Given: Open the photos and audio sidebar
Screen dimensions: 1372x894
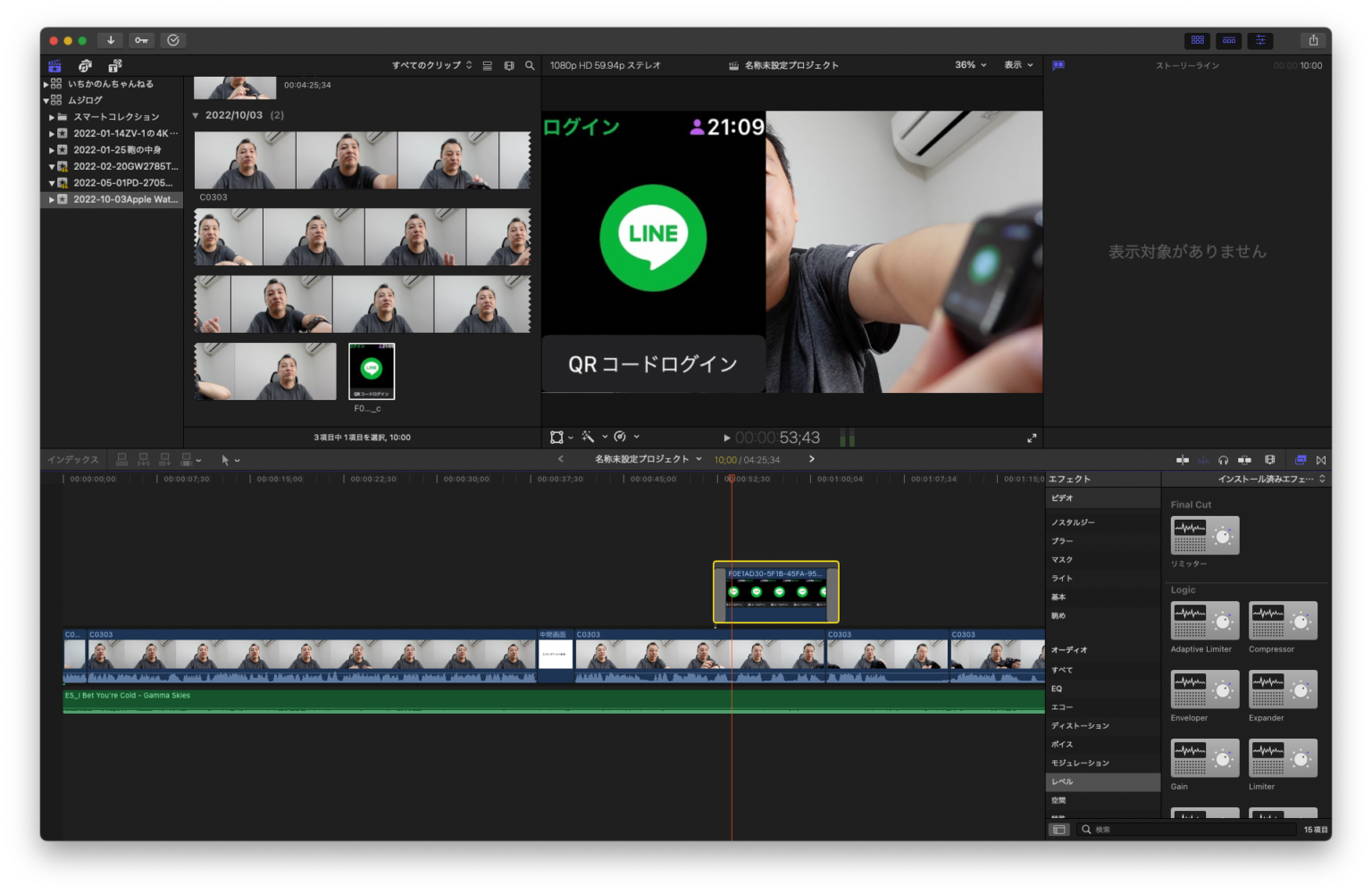Looking at the screenshot, I should point(85,66).
